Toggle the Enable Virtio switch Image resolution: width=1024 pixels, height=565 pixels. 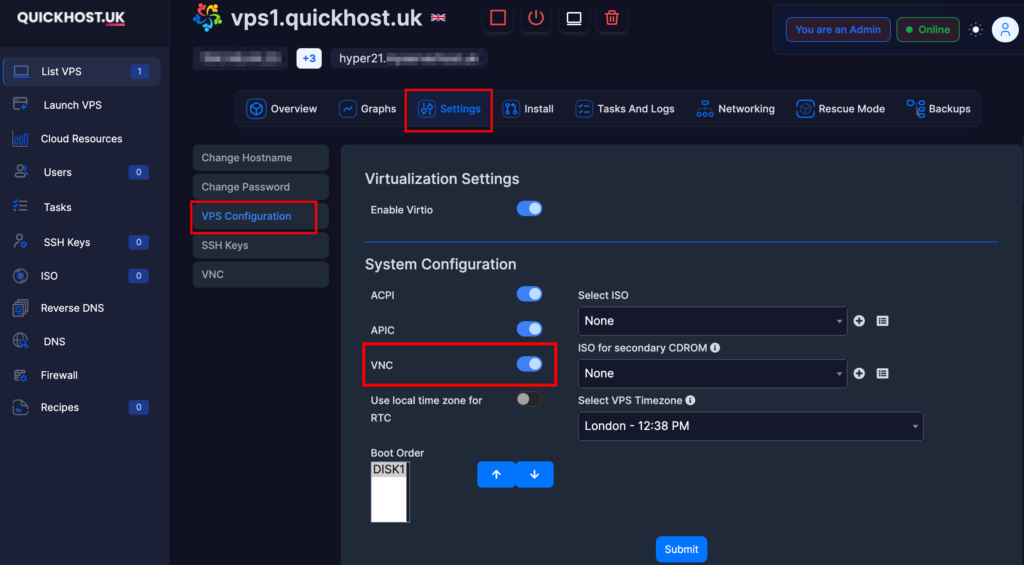pyautogui.click(x=529, y=209)
